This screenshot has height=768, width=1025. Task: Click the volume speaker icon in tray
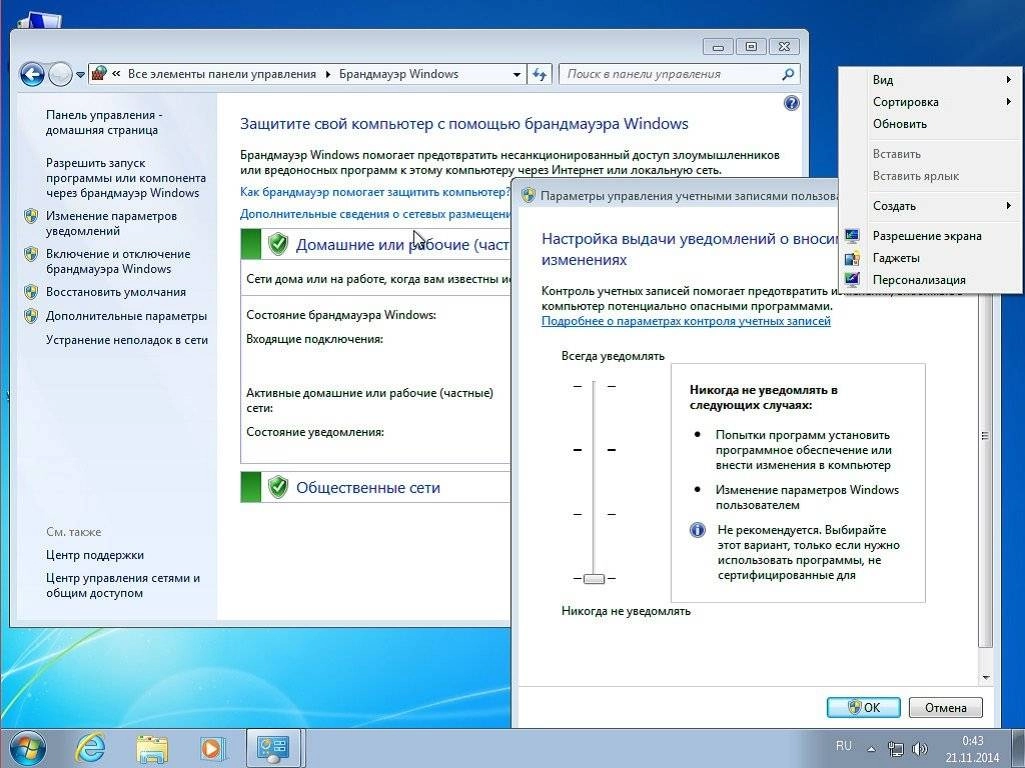(919, 749)
